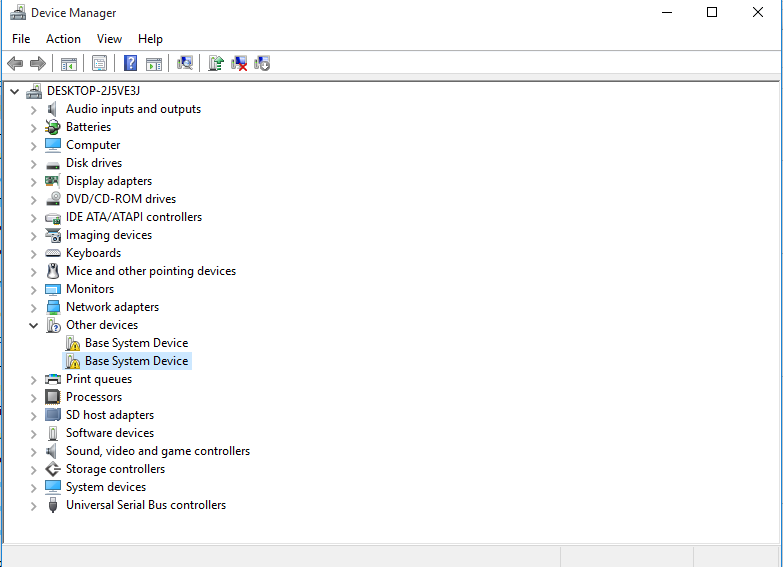
Task: Open the View menu
Action: 109,39
